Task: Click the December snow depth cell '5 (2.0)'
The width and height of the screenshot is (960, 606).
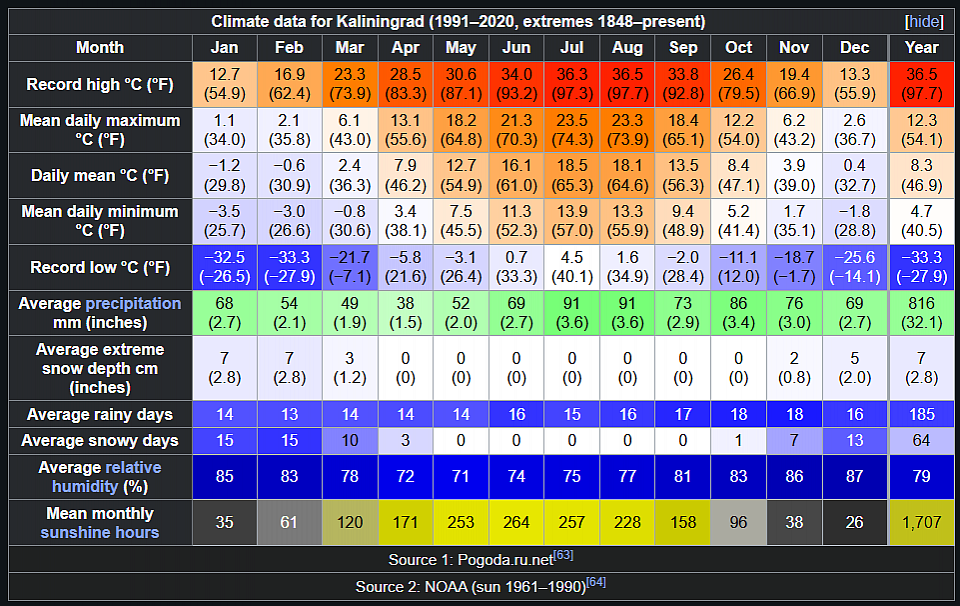Action: [855, 368]
